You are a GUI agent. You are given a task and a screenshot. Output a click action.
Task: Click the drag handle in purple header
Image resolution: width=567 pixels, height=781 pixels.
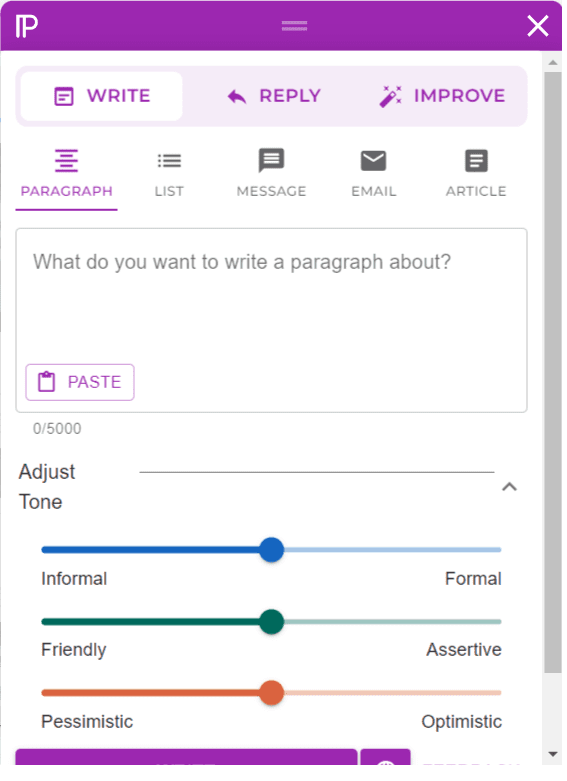coord(294,26)
